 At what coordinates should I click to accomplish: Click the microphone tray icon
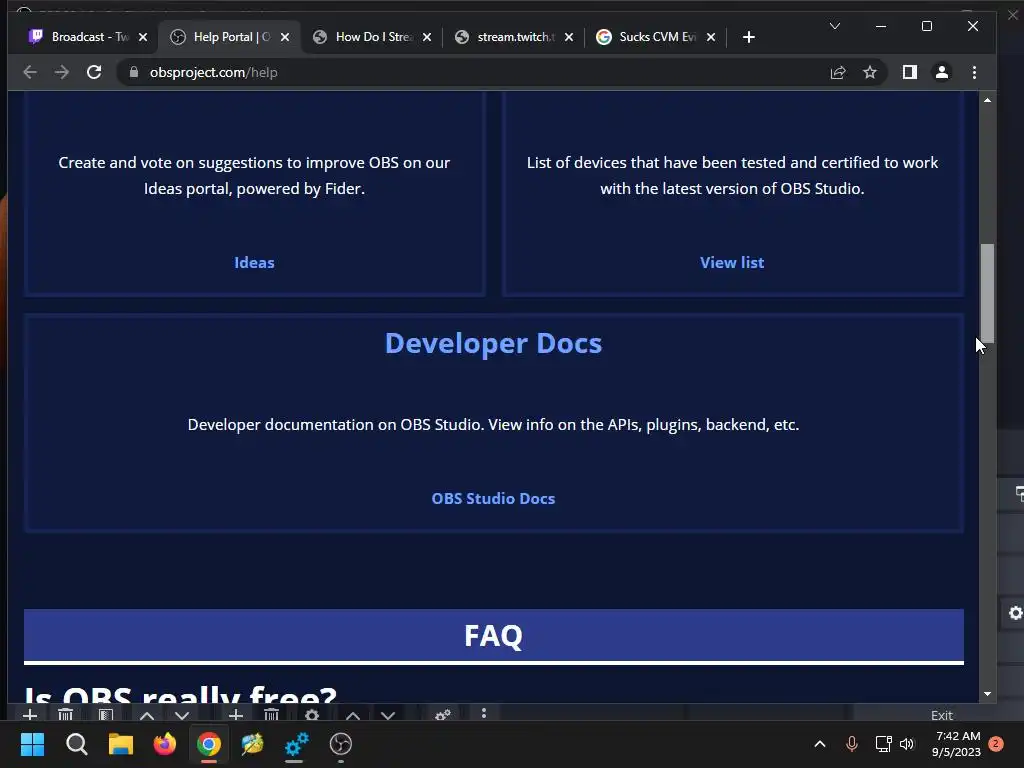[x=852, y=744]
